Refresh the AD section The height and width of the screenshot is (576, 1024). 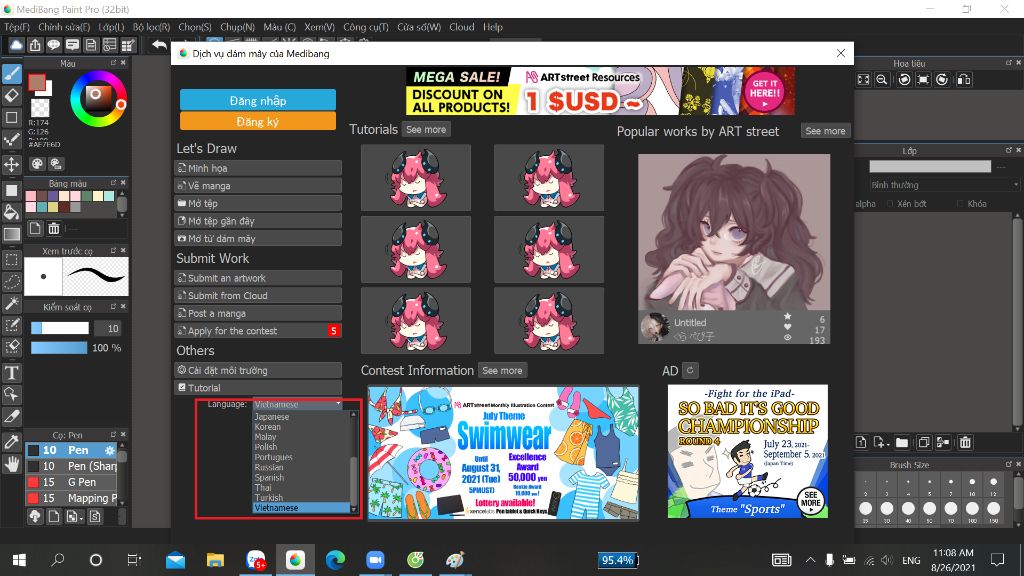[690, 370]
